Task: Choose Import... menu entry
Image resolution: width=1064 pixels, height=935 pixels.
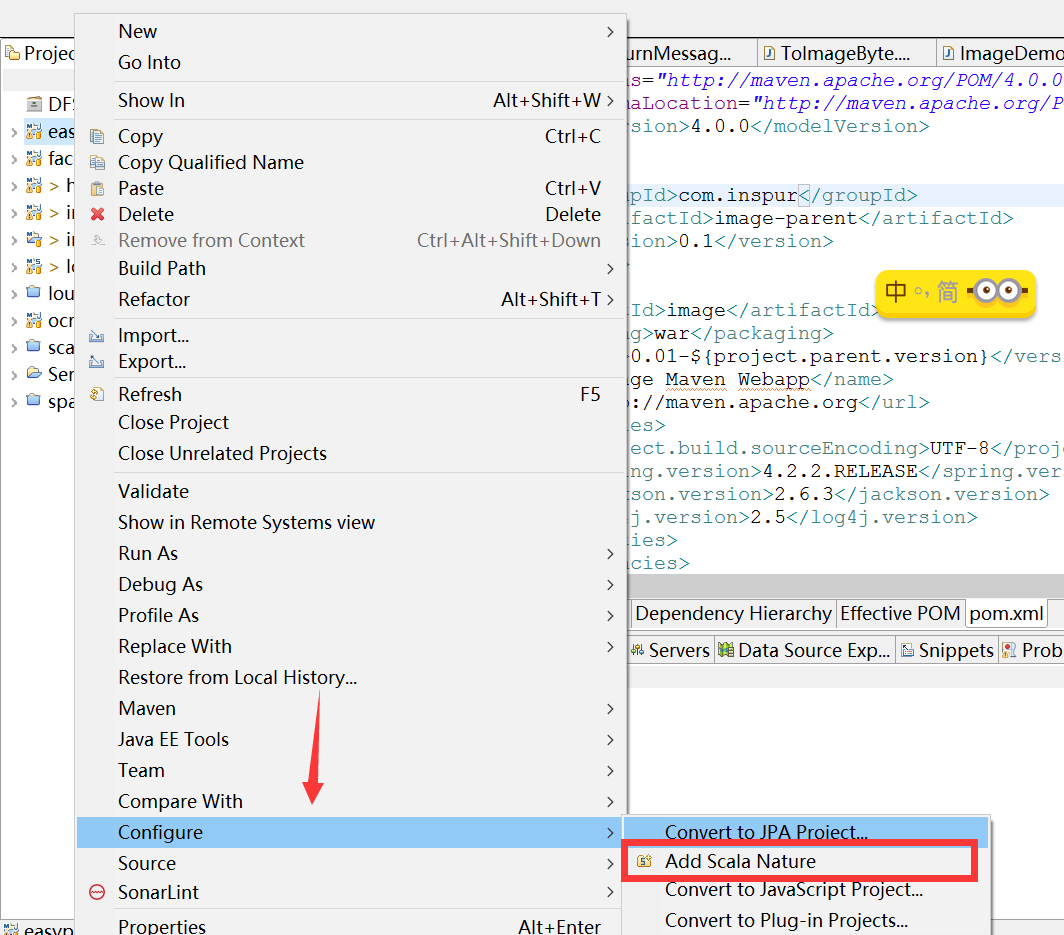Action: 351,336
